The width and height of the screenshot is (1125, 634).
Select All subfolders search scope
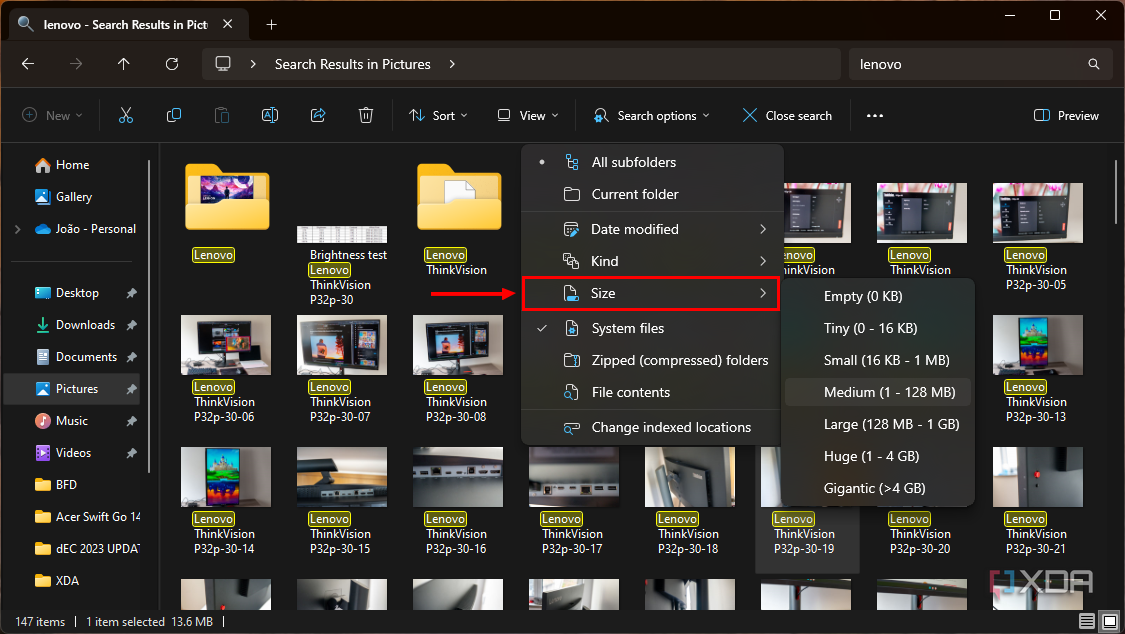tap(651, 162)
